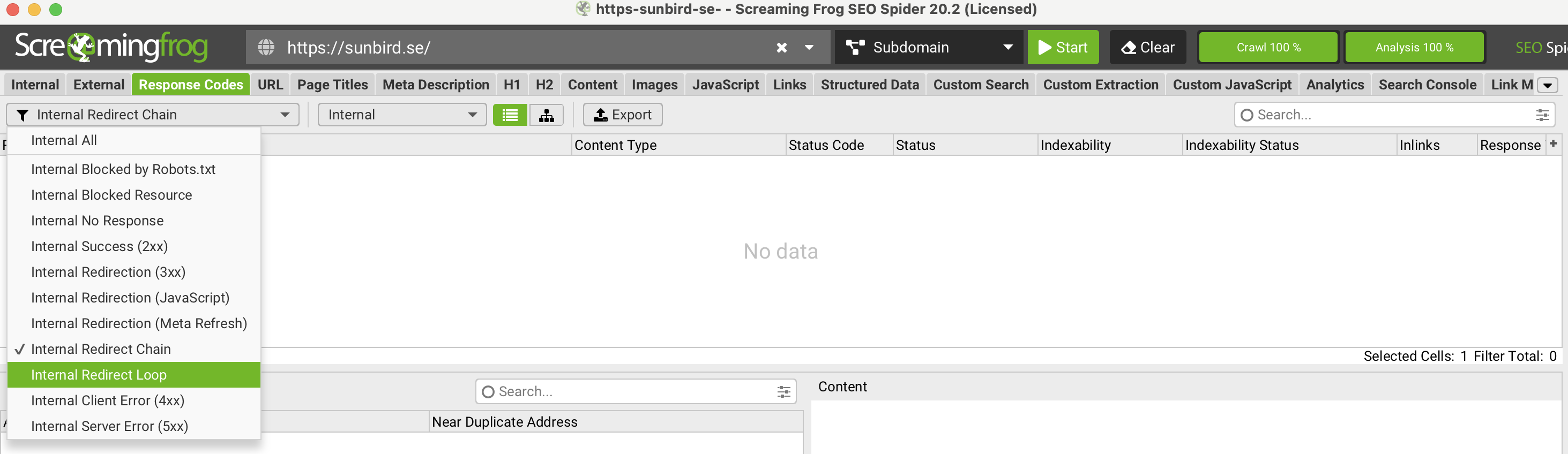
Task: Select Internal Redirect Loop option
Action: click(134, 375)
